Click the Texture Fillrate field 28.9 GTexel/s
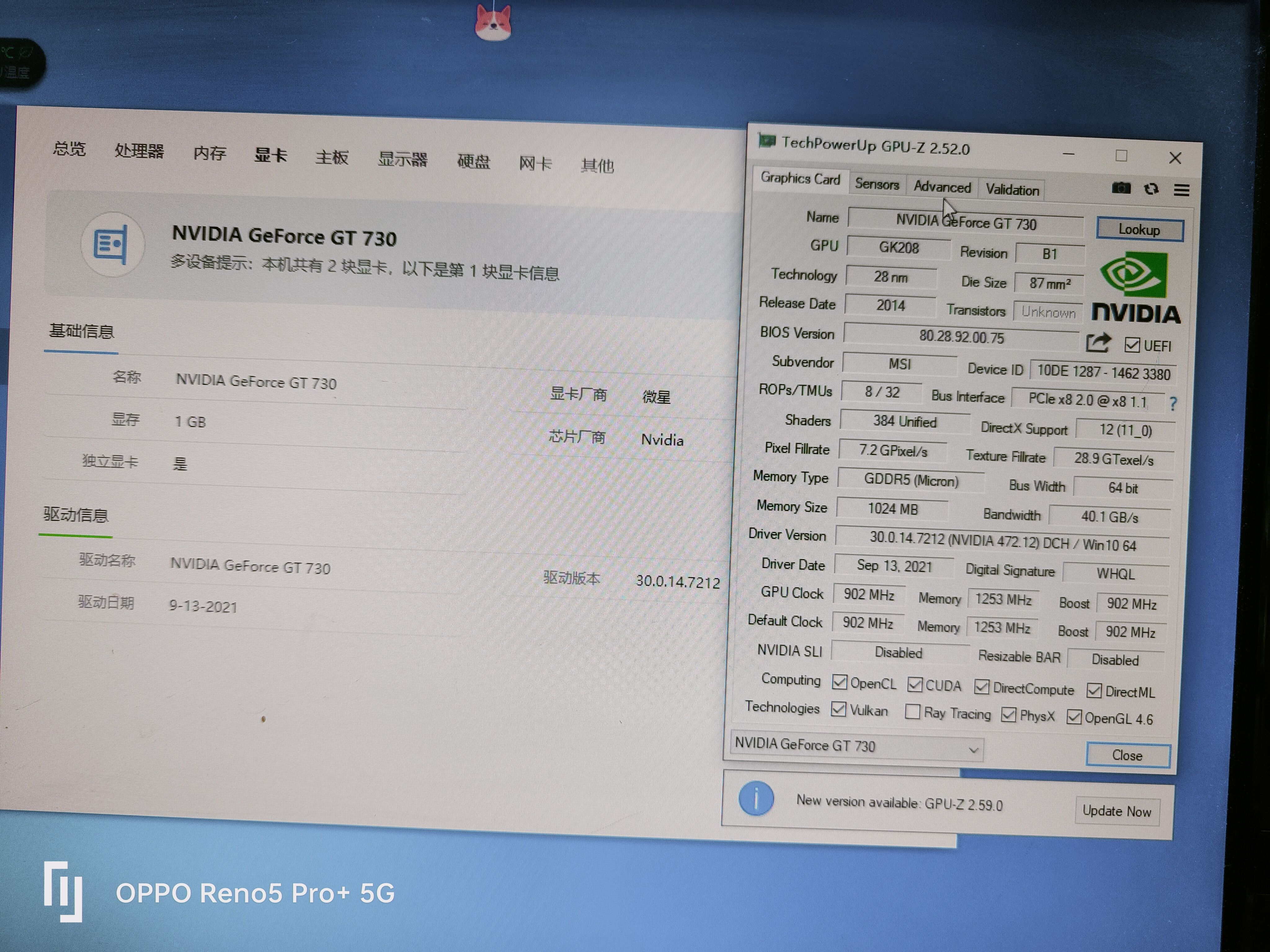Image resolution: width=1270 pixels, height=952 pixels. point(1114,459)
